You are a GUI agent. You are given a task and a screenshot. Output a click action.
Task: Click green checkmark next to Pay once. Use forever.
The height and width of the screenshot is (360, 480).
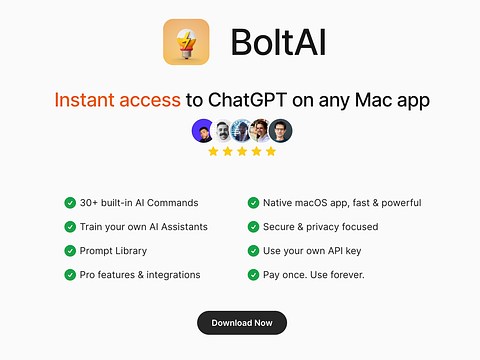coord(253,275)
